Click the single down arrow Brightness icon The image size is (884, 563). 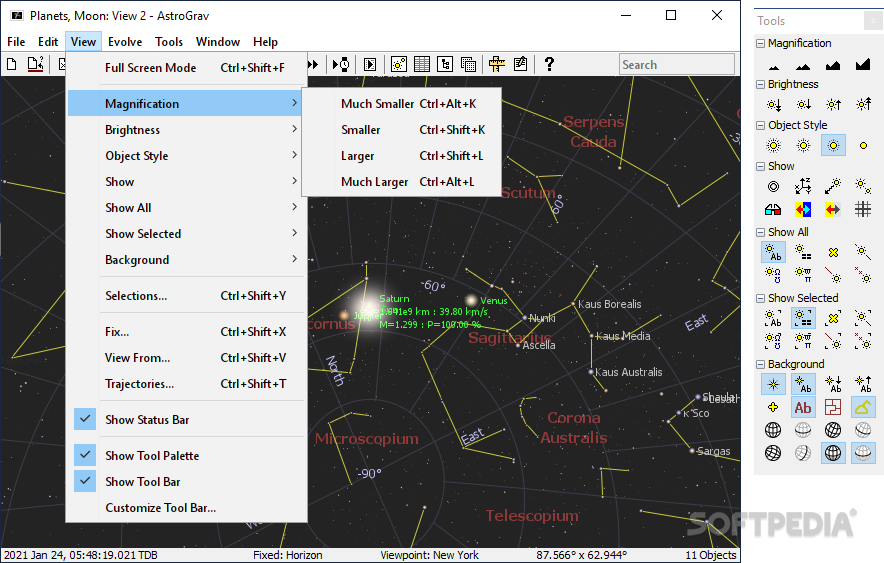point(803,104)
